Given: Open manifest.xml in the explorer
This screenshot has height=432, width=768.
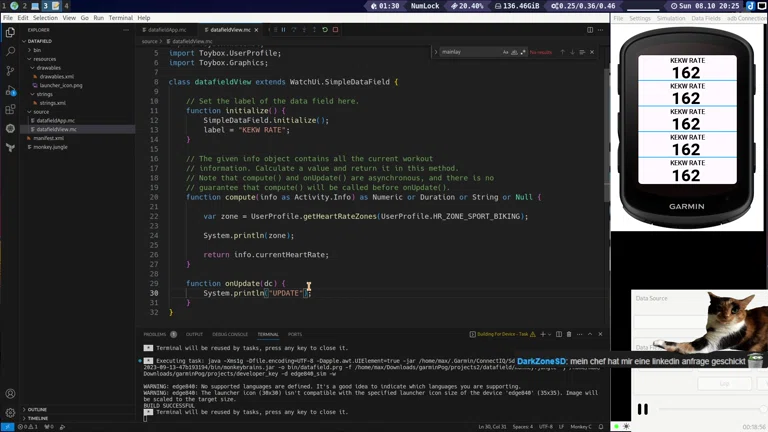Looking at the screenshot, I should 48,138.
